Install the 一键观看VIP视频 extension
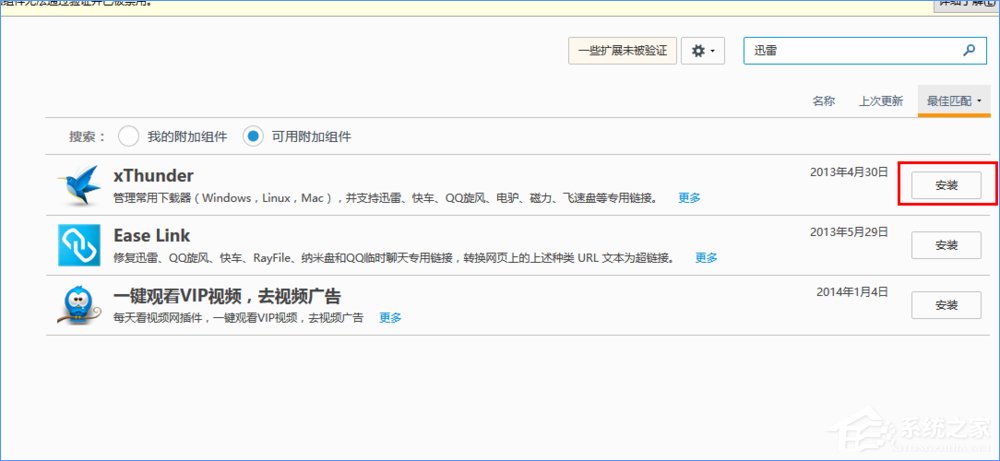1000x461 pixels. tap(945, 305)
